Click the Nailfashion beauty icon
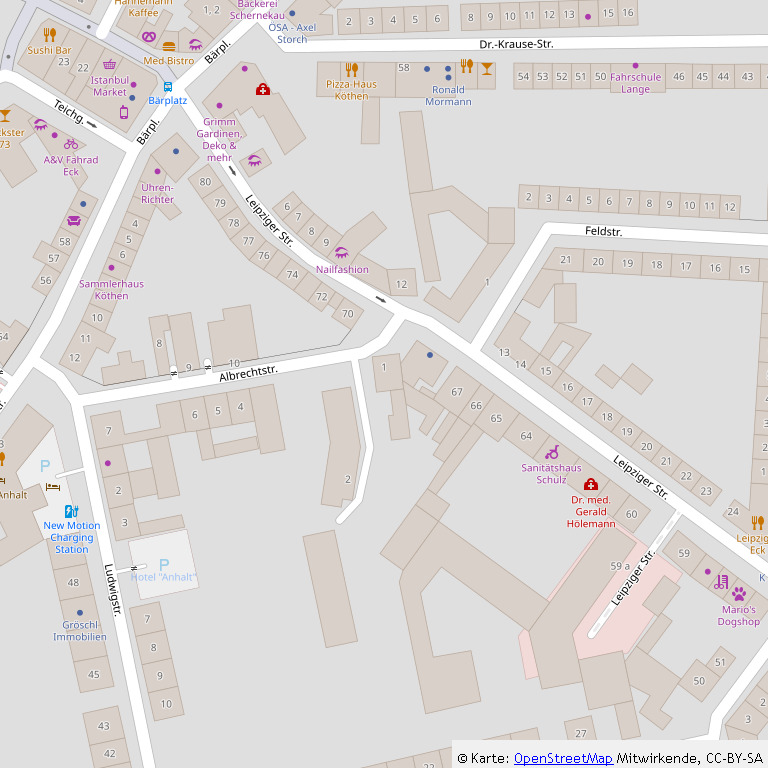This screenshot has width=768, height=768. click(341, 253)
